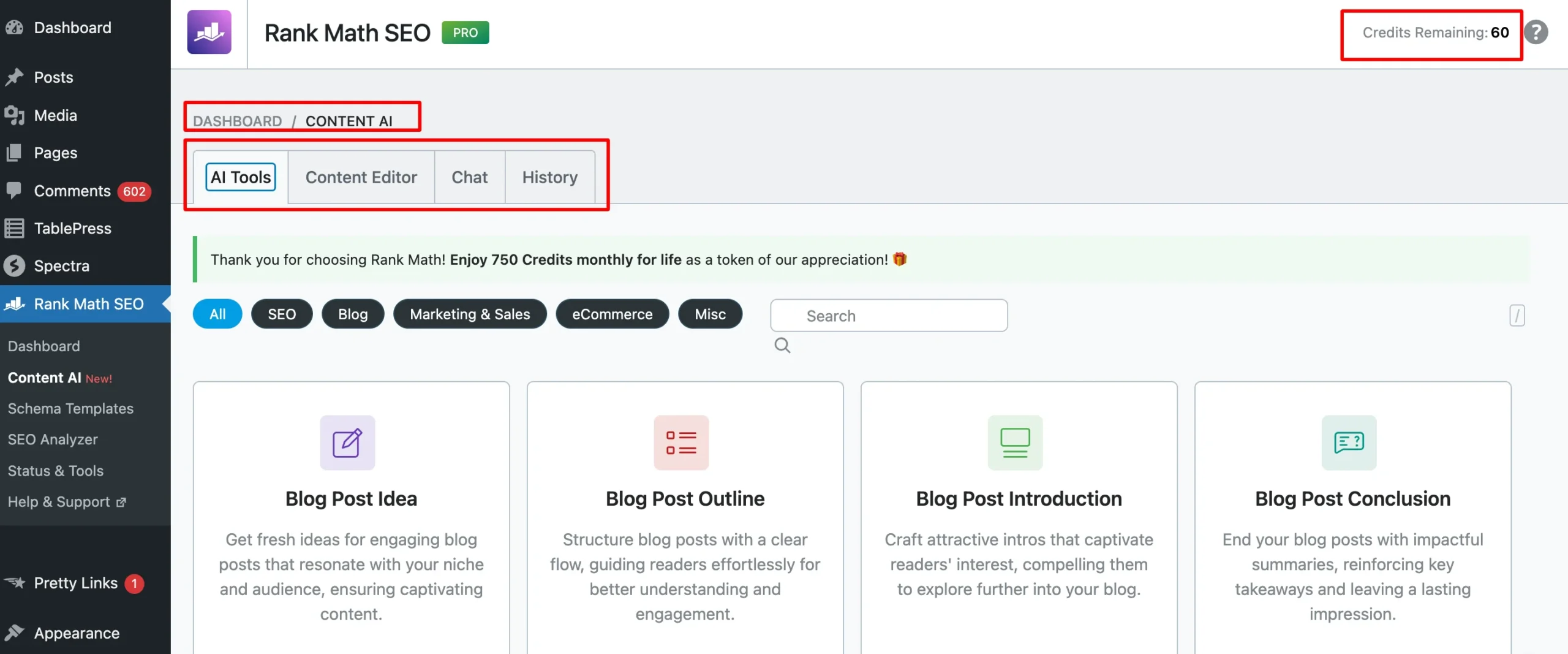Switch to the Content Editor tab
The height and width of the screenshot is (654, 1568).
click(361, 177)
